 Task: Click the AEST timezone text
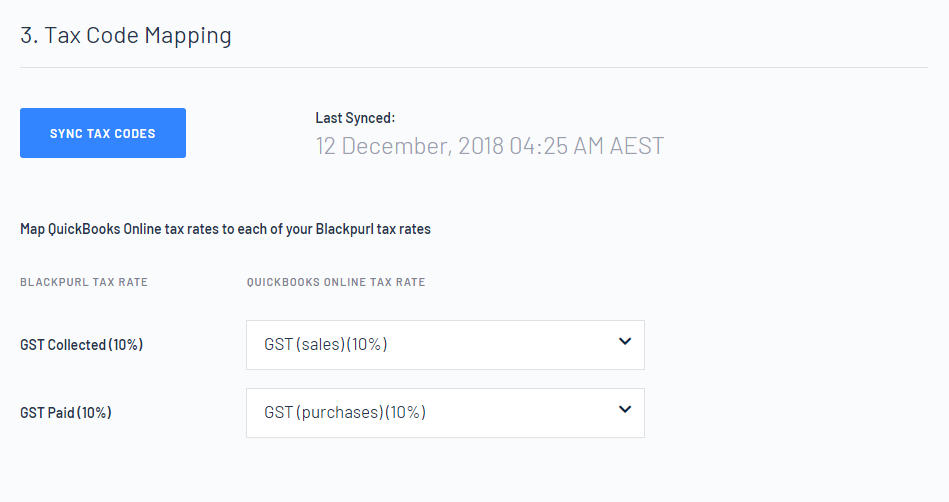637,146
